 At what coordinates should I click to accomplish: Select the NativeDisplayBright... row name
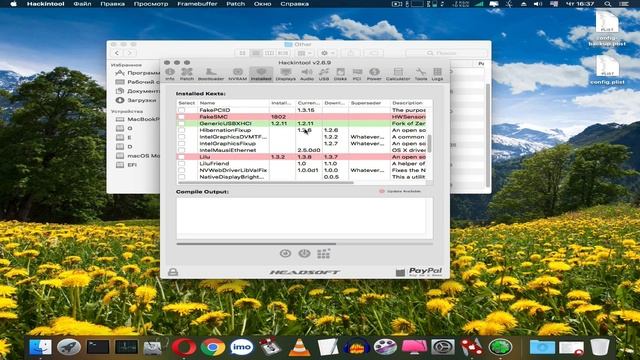231,177
